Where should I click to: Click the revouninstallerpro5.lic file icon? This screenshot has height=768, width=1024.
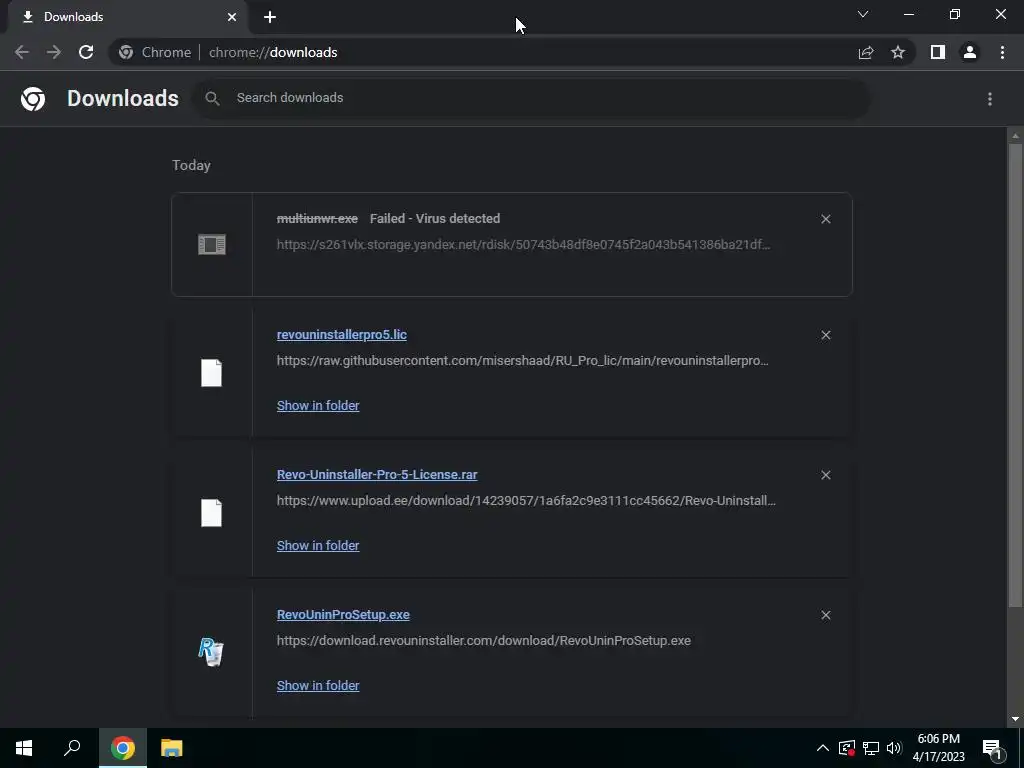[211, 373]
